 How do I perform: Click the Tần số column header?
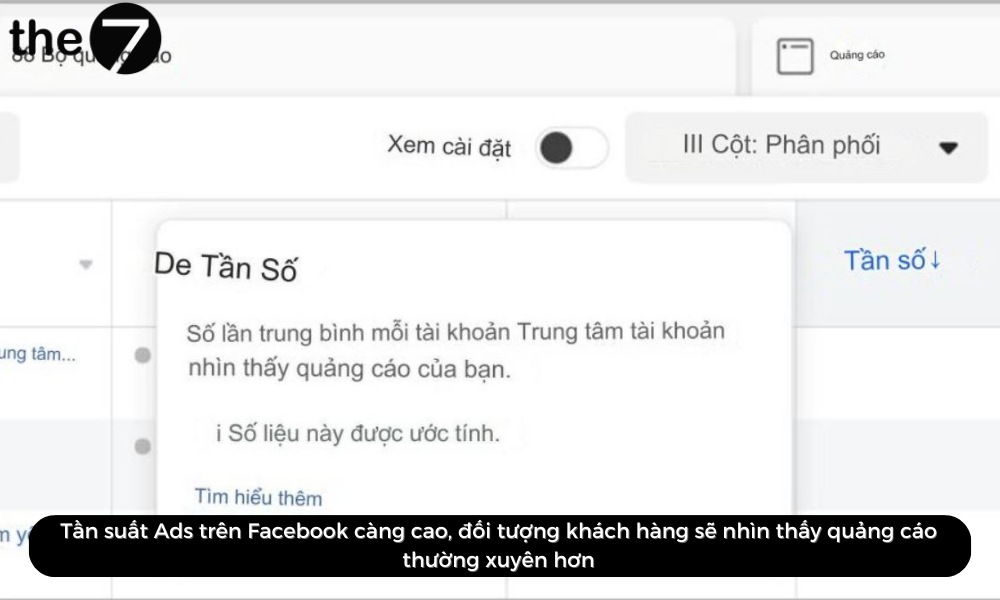tap(886, 260)
